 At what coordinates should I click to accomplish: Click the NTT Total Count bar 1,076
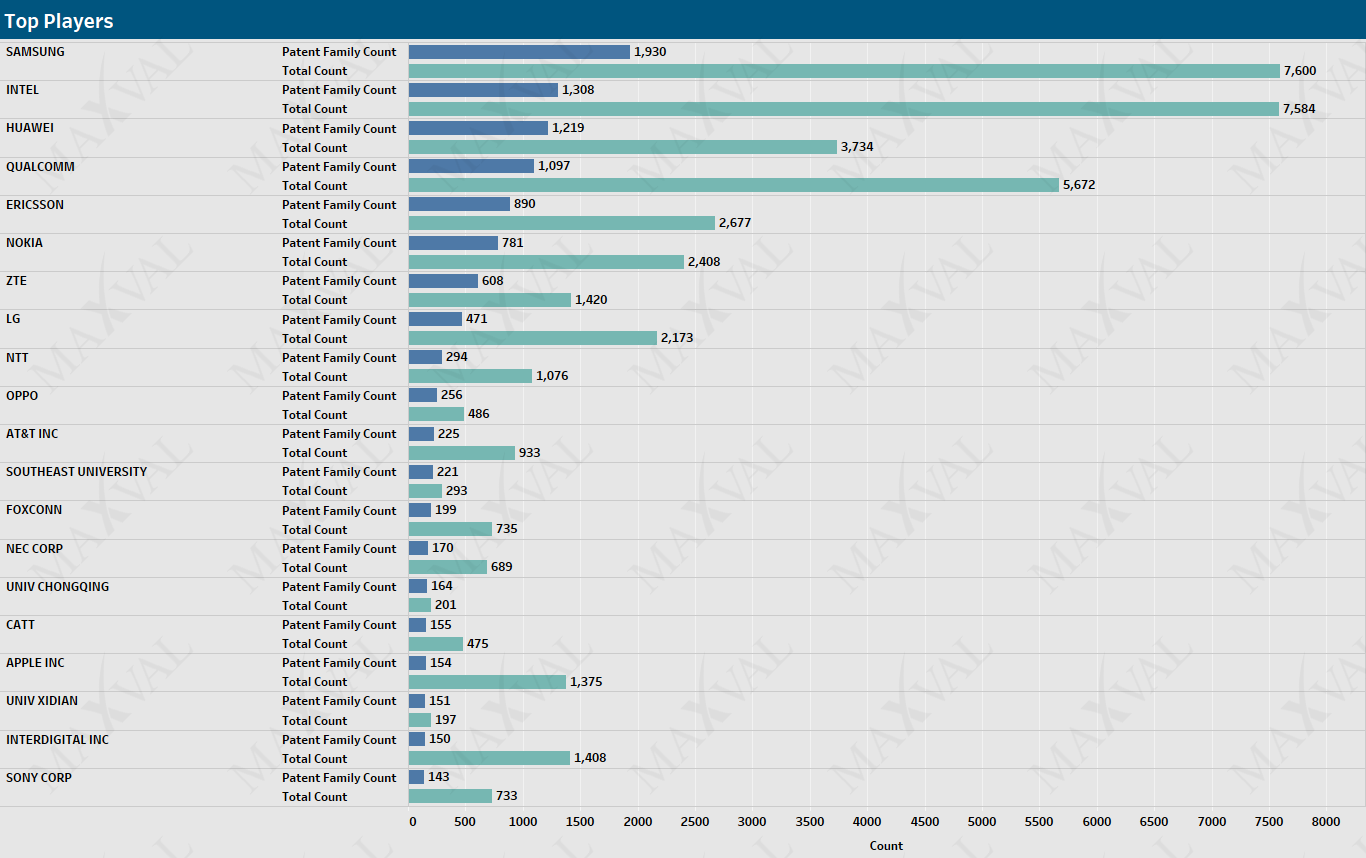tap(470, 376)
